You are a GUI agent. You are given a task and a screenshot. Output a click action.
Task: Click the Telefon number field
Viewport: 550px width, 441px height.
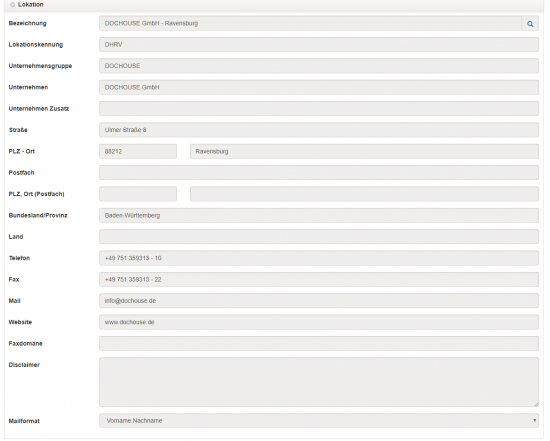319,258
